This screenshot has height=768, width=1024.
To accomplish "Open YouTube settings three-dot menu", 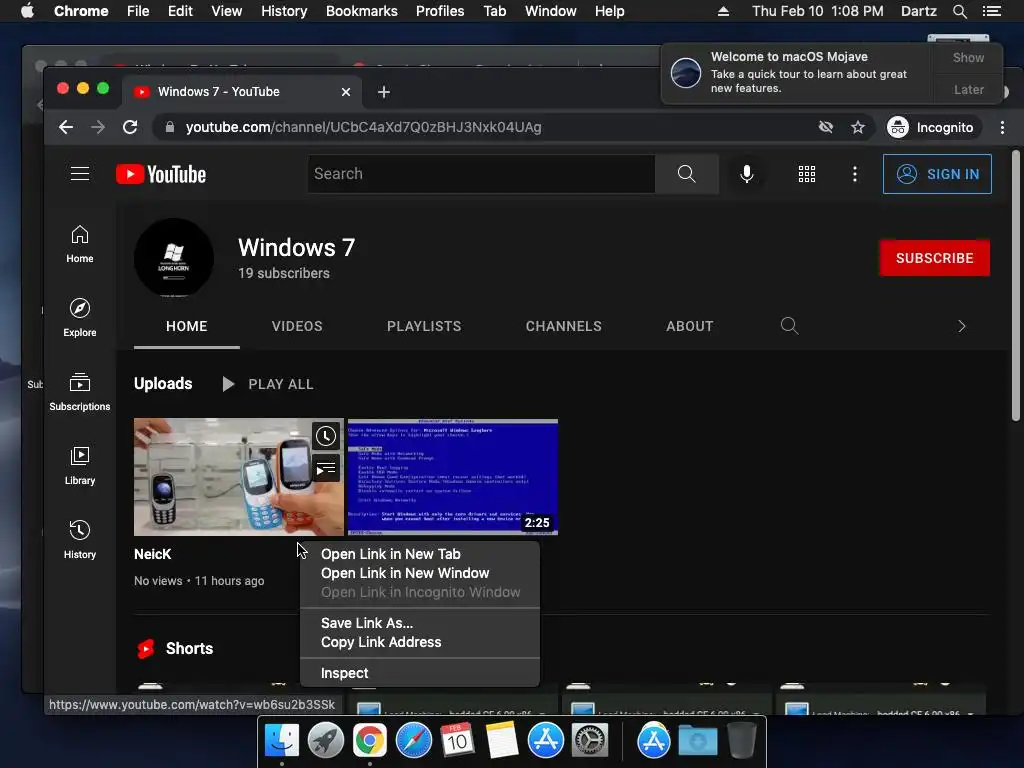I will tap(854, 174).
